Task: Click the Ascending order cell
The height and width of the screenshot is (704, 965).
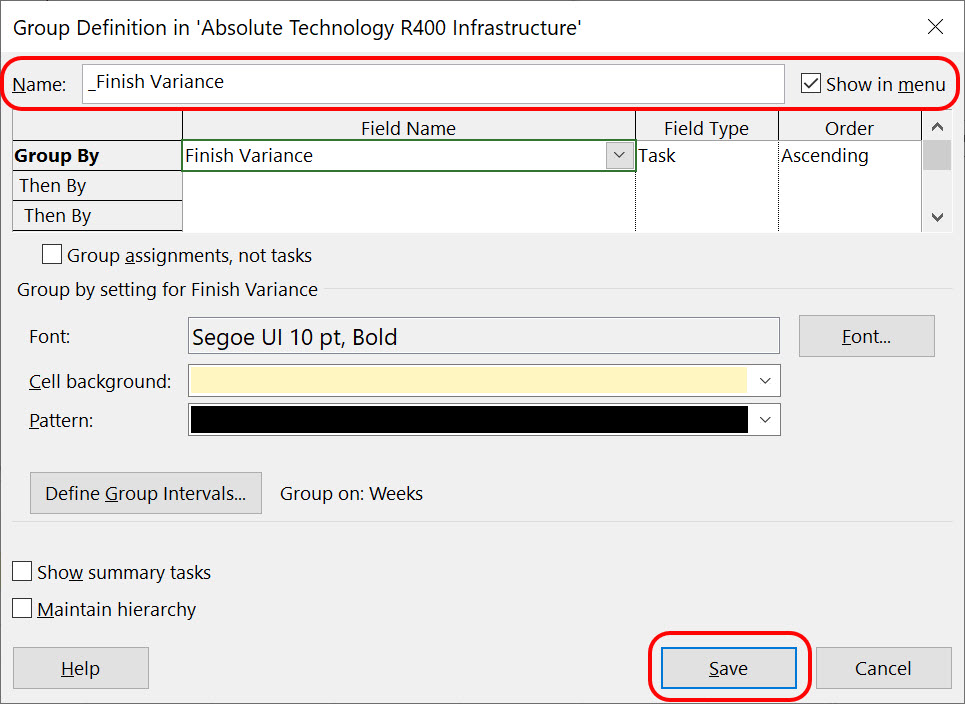Action: point(849,156)
